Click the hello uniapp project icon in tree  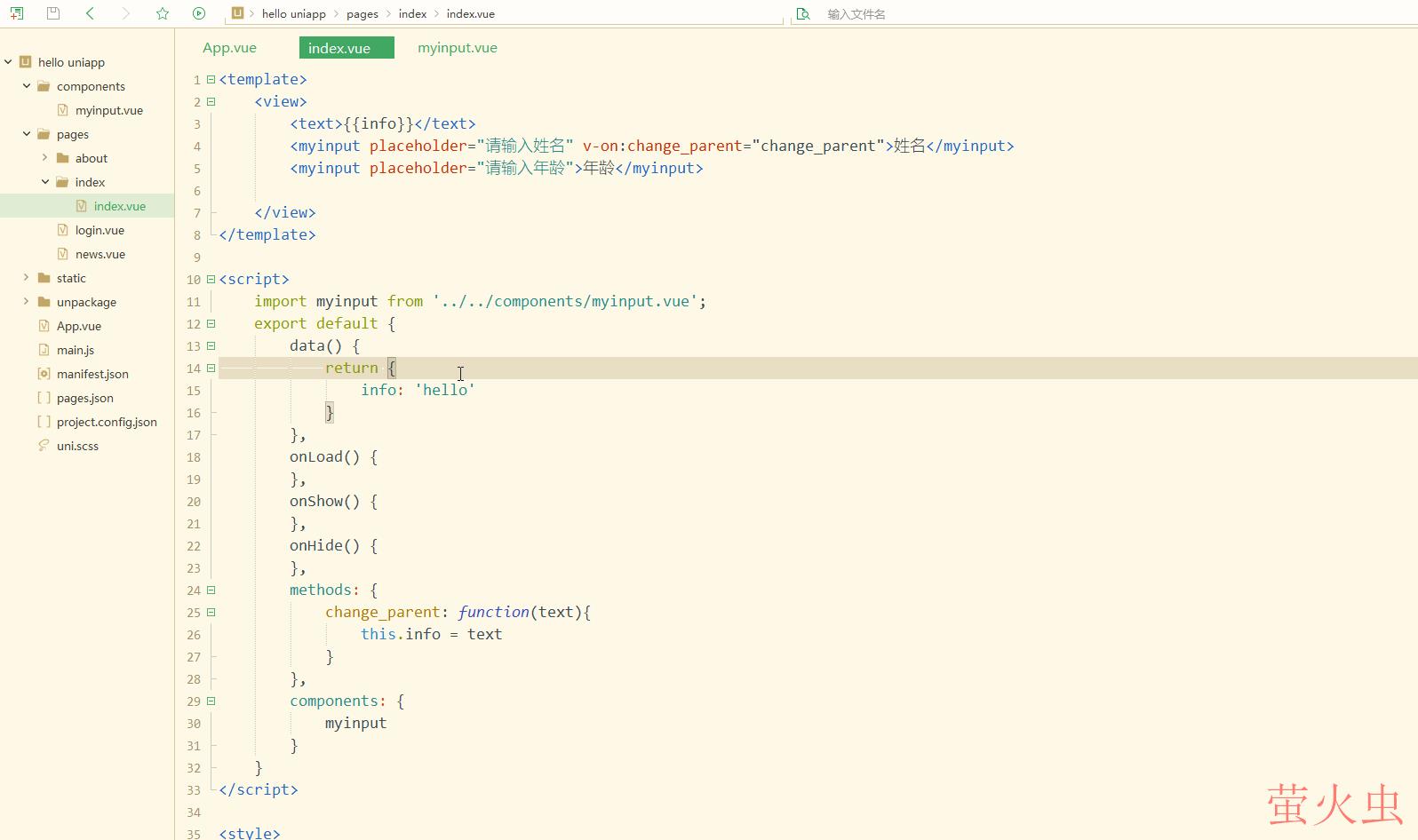click(x=26, y=62)
